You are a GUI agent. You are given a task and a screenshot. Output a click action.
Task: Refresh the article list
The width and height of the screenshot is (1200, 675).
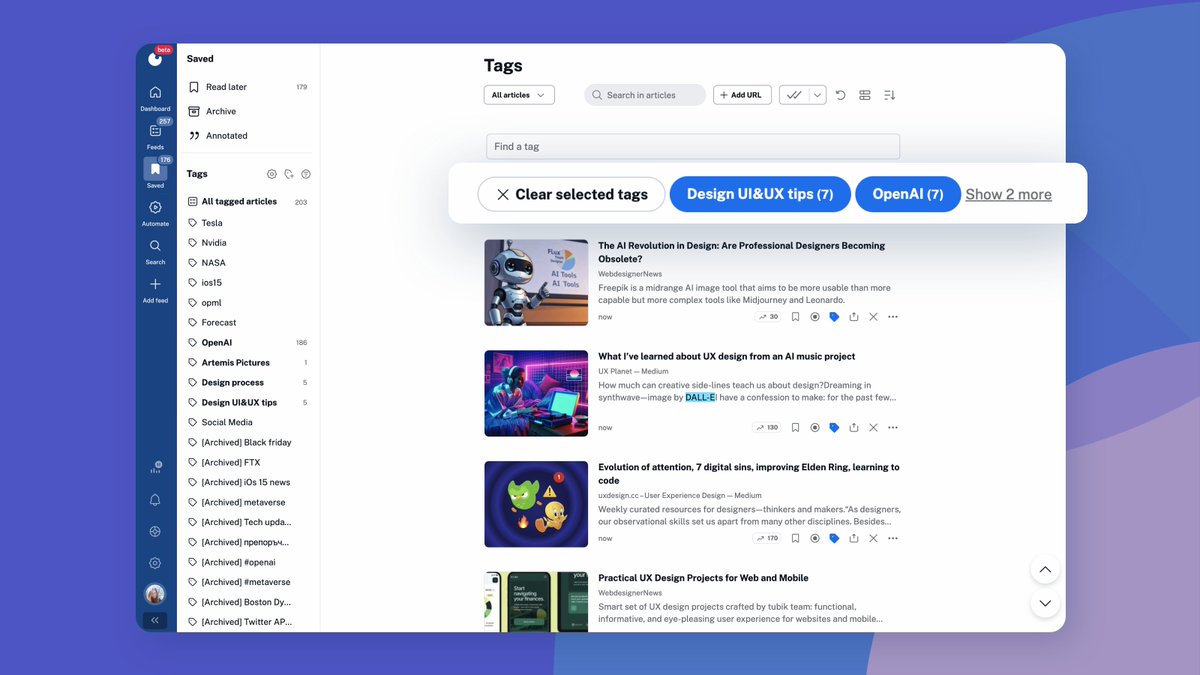840,95
